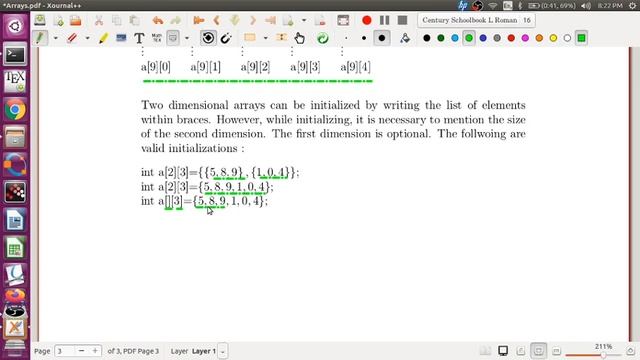Image resolution: width=640 pixels, height=360 pixels.
Task: Pick the light blue color swatch
Action: pyautogui.click(x=455, y=38)
